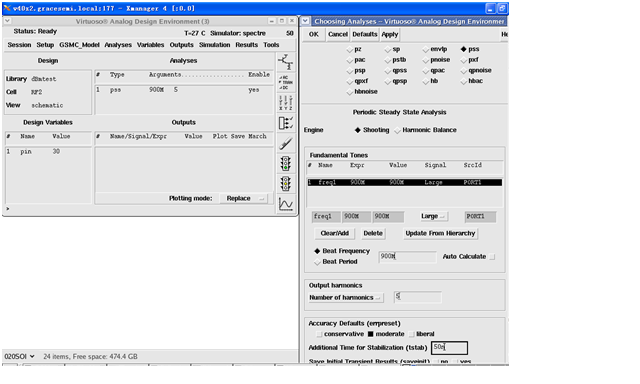Set errpreset to liberal
Screen dimensions: 640x384
(411, 334)
